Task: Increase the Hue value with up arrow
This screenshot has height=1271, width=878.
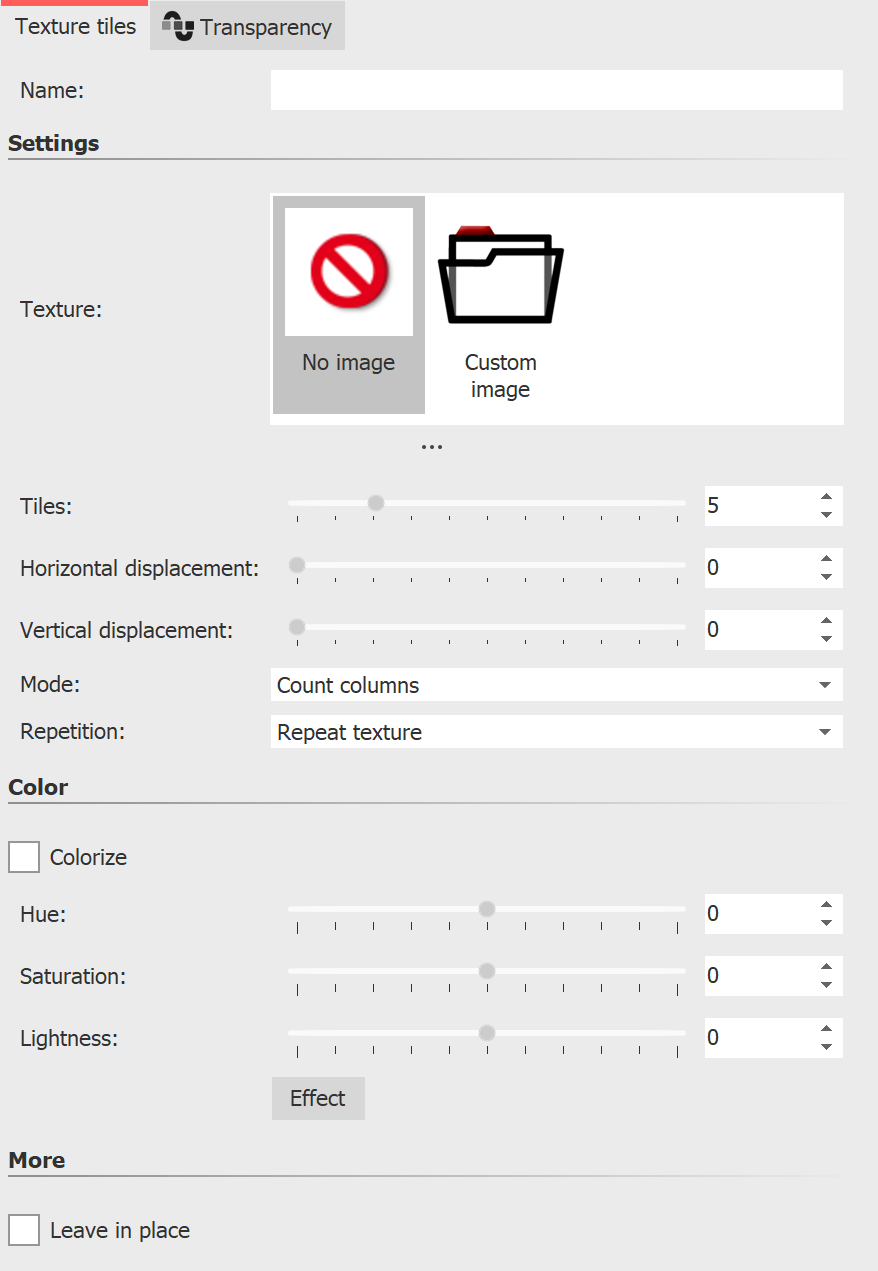Action: tap(826, 905)
